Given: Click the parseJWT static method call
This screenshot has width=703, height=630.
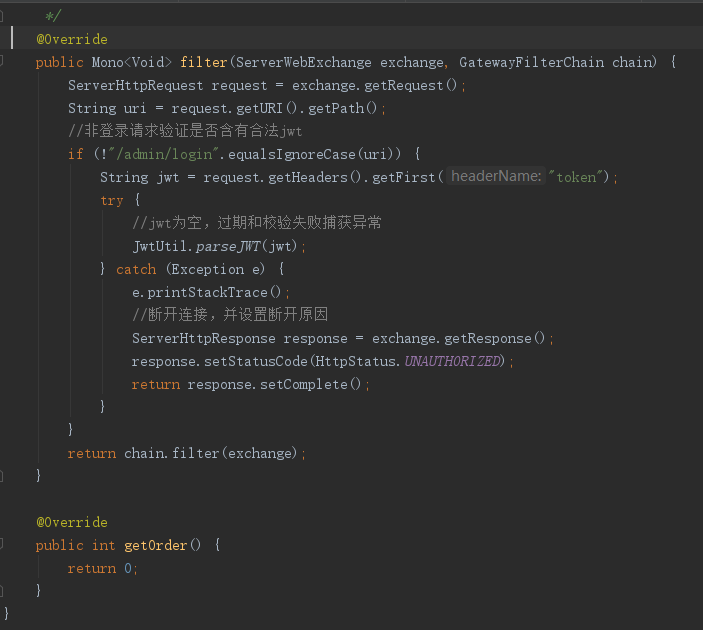Looking at the screenshot, I should [228, 246].
